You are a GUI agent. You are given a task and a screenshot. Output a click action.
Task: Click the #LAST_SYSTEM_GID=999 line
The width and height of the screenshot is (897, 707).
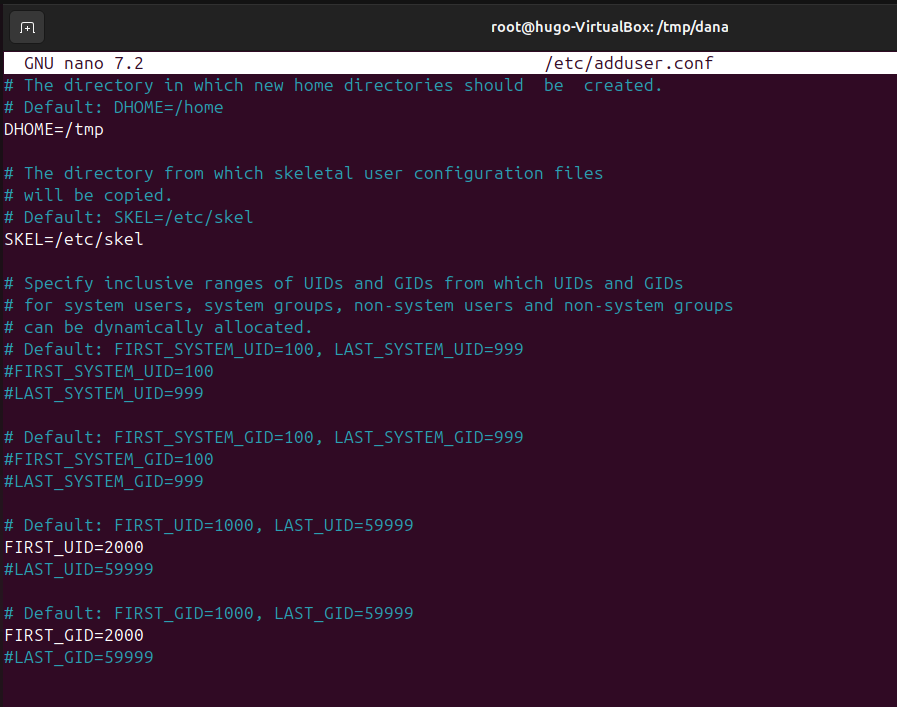(x=103, y=481)
